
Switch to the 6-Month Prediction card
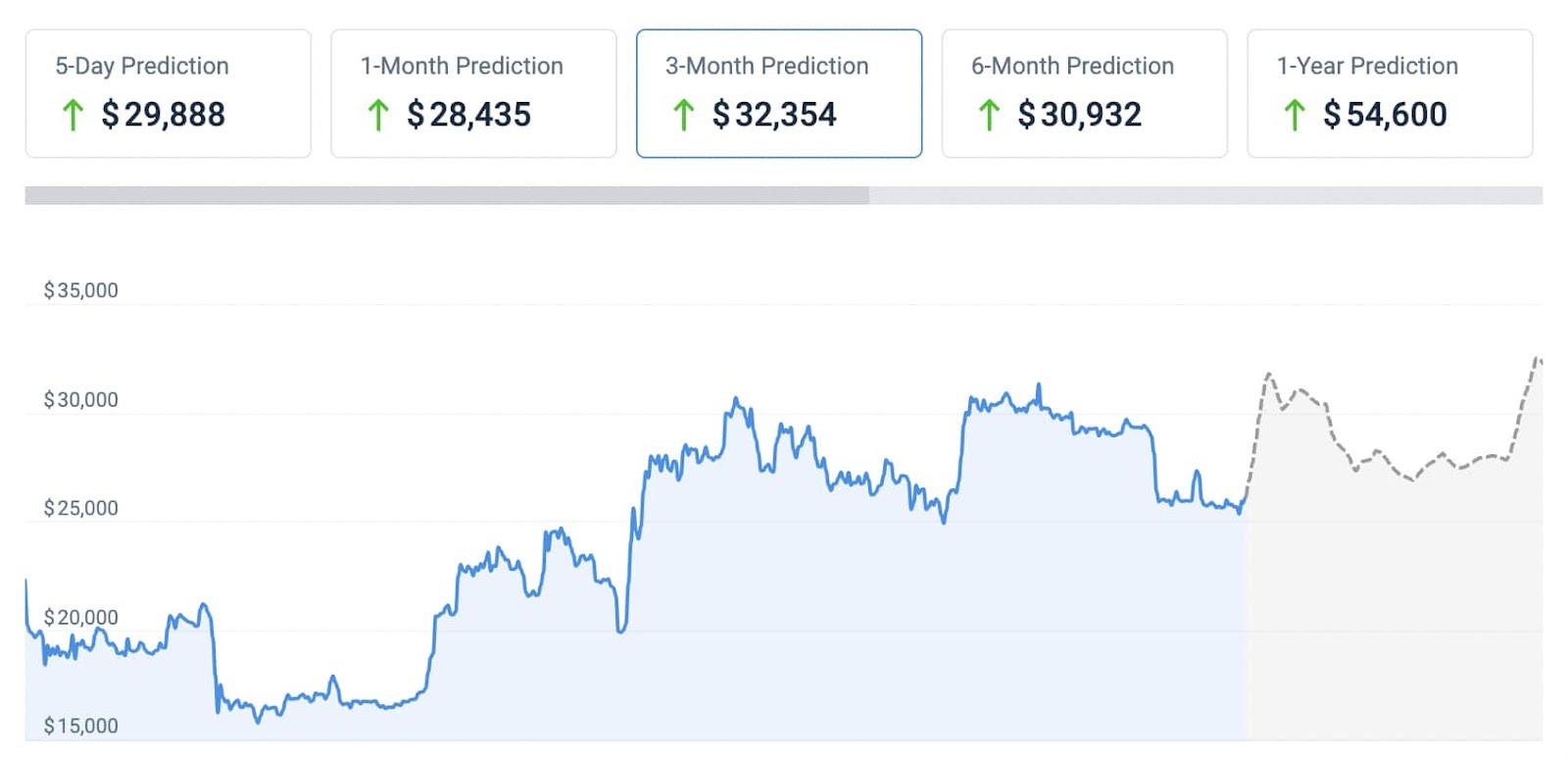point(1084,93)
